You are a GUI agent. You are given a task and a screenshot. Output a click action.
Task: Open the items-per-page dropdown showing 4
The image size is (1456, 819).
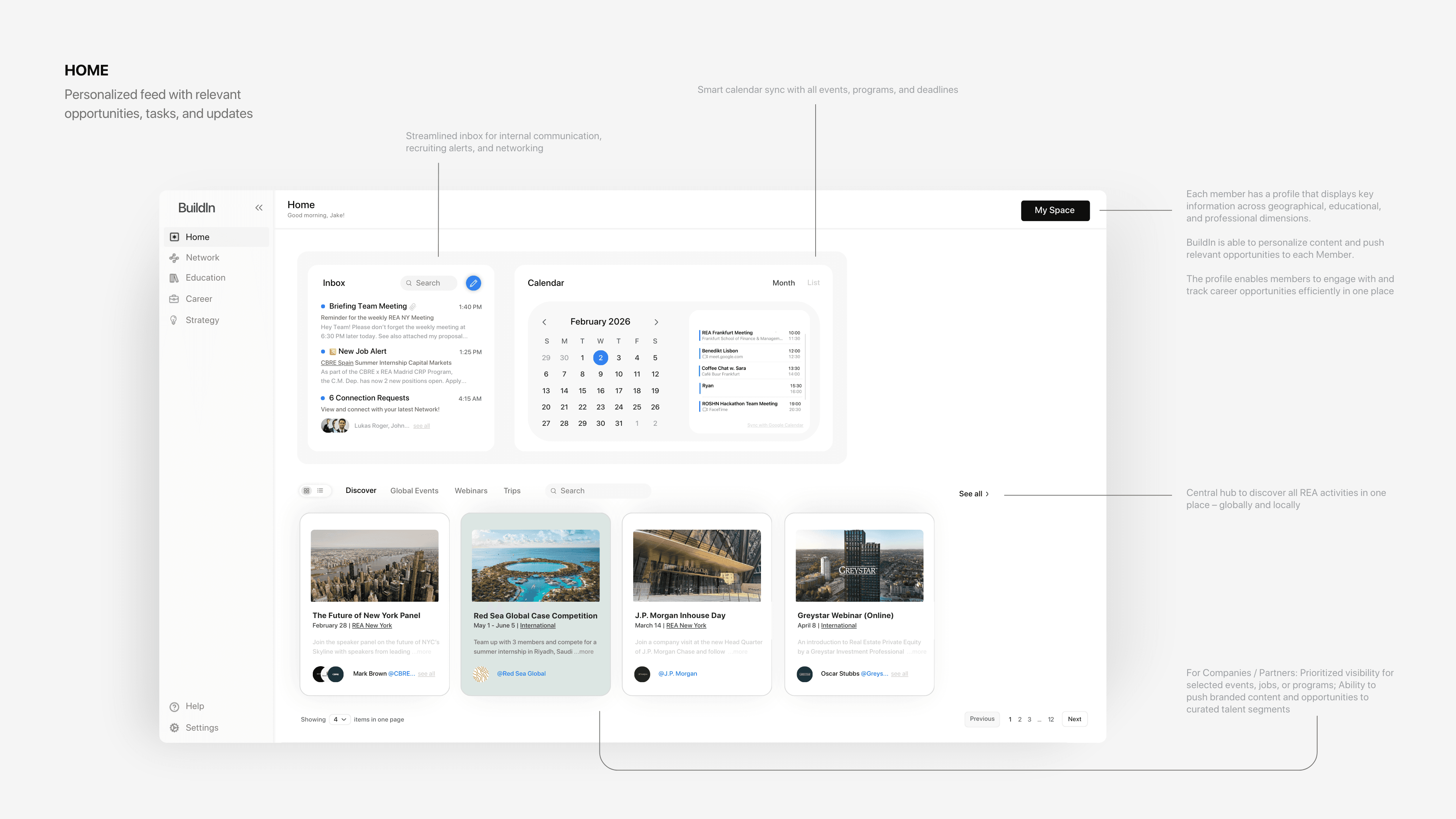[339, 720]
